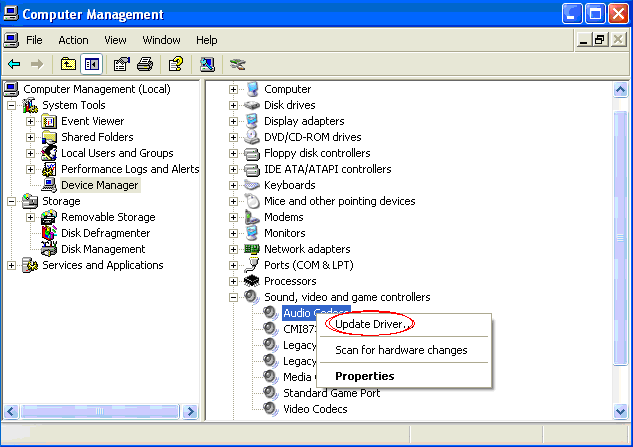Toggle the Show/Hide Console Tree button
This screenshot has height=447, width=633.
pos(91,64)
